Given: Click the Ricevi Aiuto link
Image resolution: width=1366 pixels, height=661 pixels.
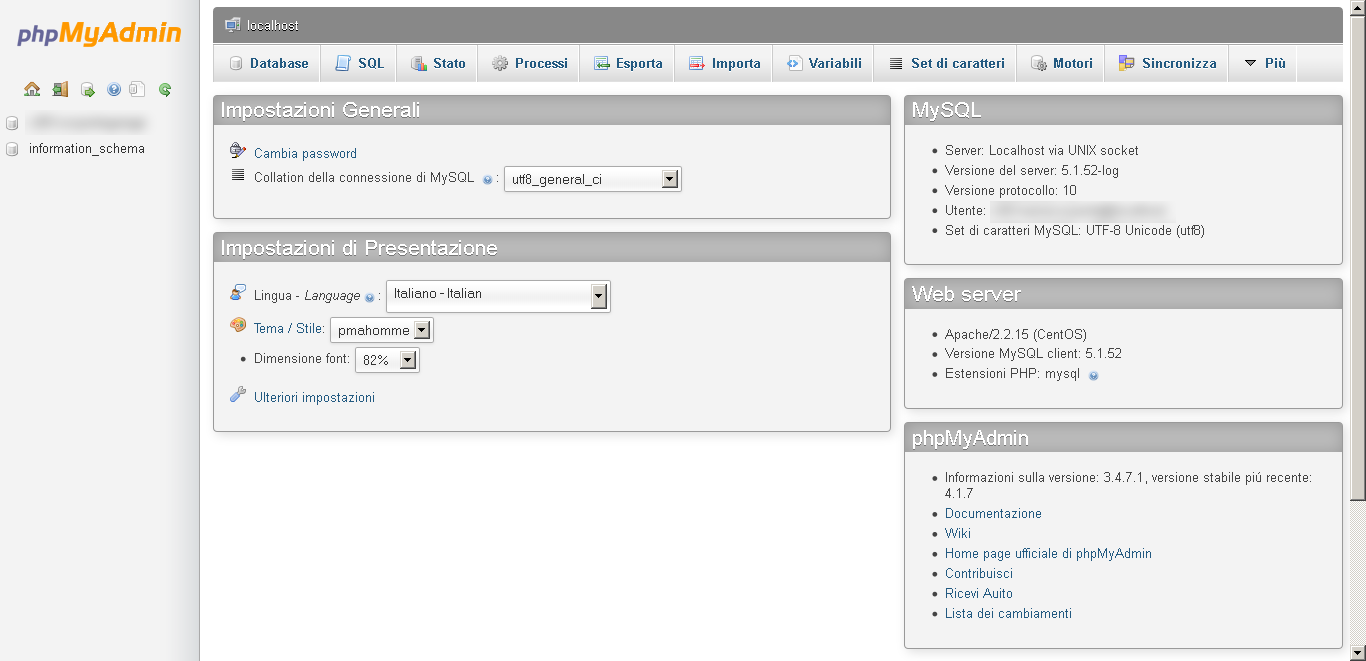Looking at the screenshot, I should tap(979, 593).
